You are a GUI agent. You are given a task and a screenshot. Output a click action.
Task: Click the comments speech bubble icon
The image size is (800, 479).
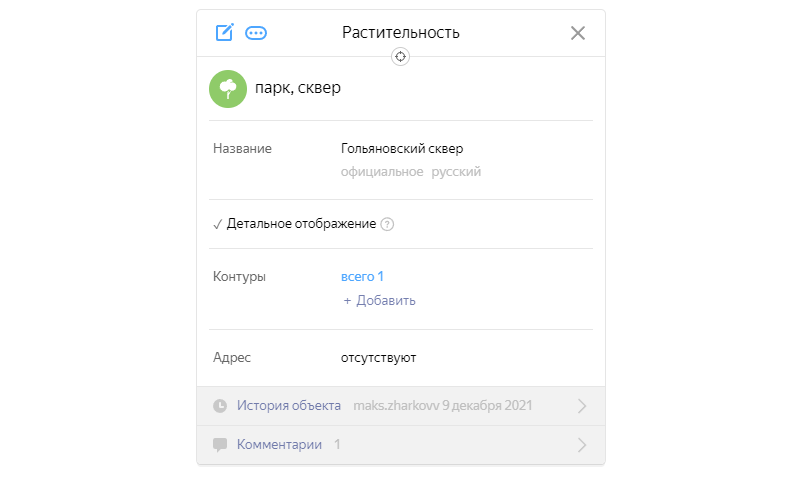click(220, 444)
